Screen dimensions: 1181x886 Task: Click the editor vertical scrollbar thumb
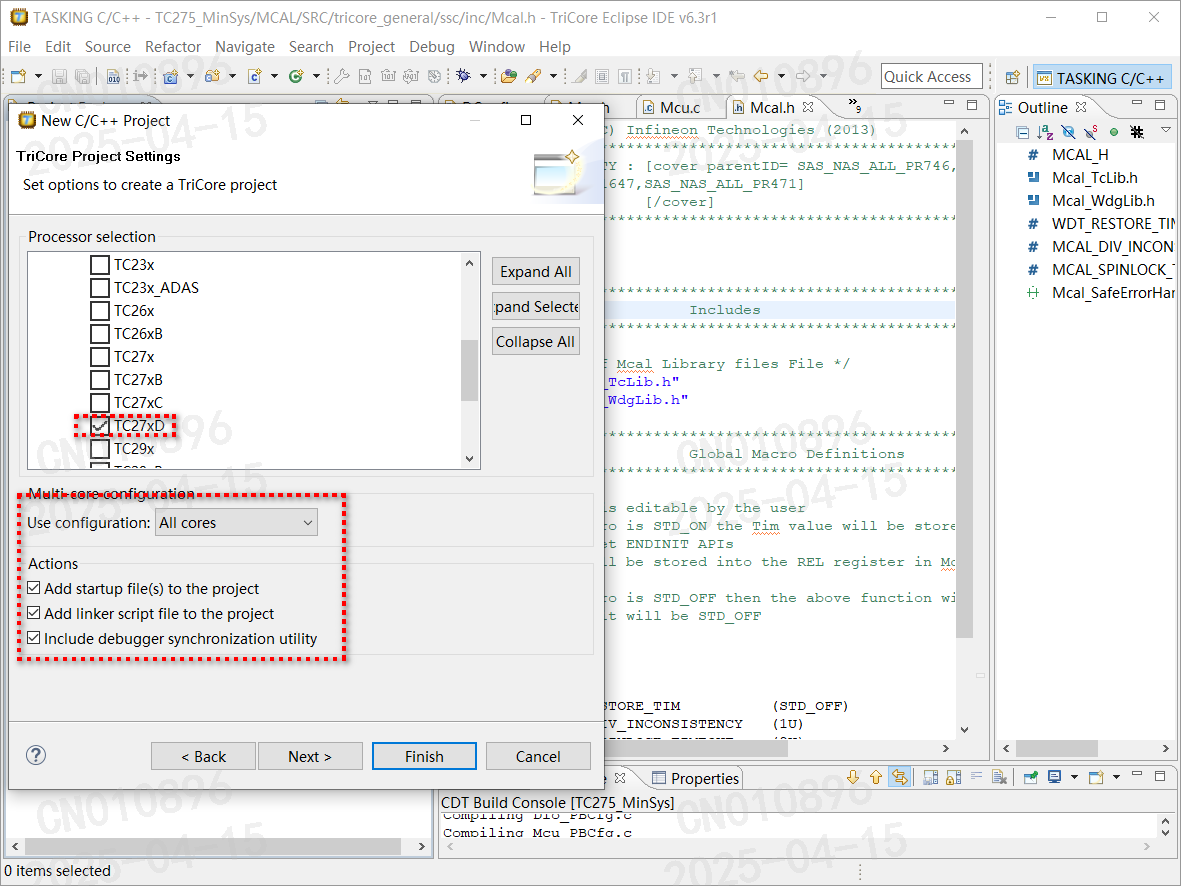click(x=965, y=389)
